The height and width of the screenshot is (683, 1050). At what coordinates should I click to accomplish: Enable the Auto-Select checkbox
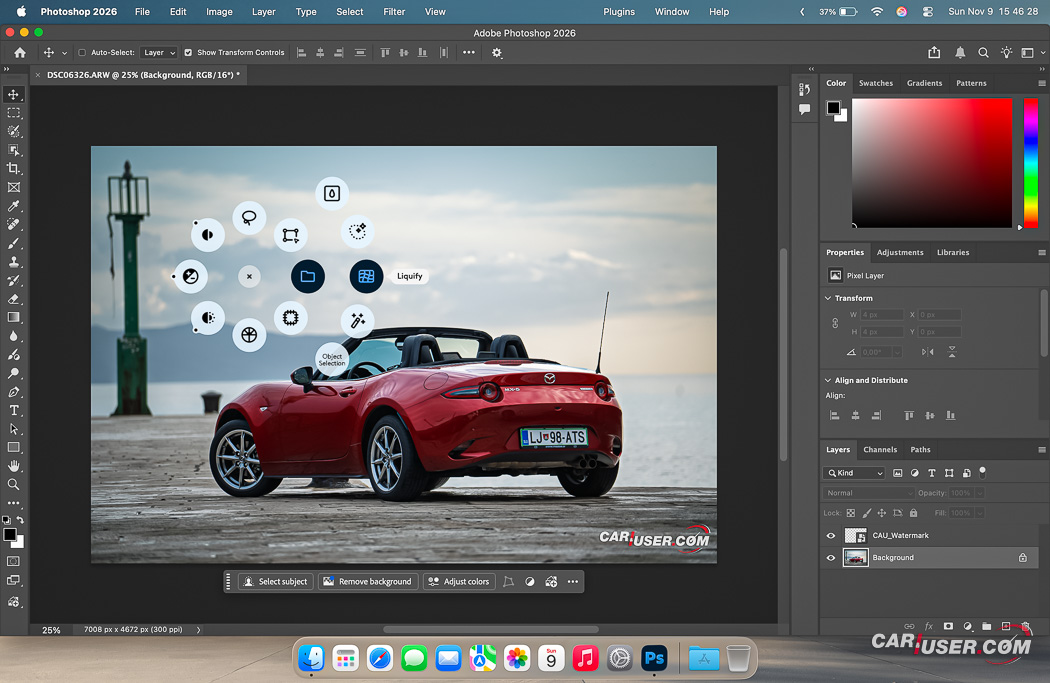tap(82, 53)
